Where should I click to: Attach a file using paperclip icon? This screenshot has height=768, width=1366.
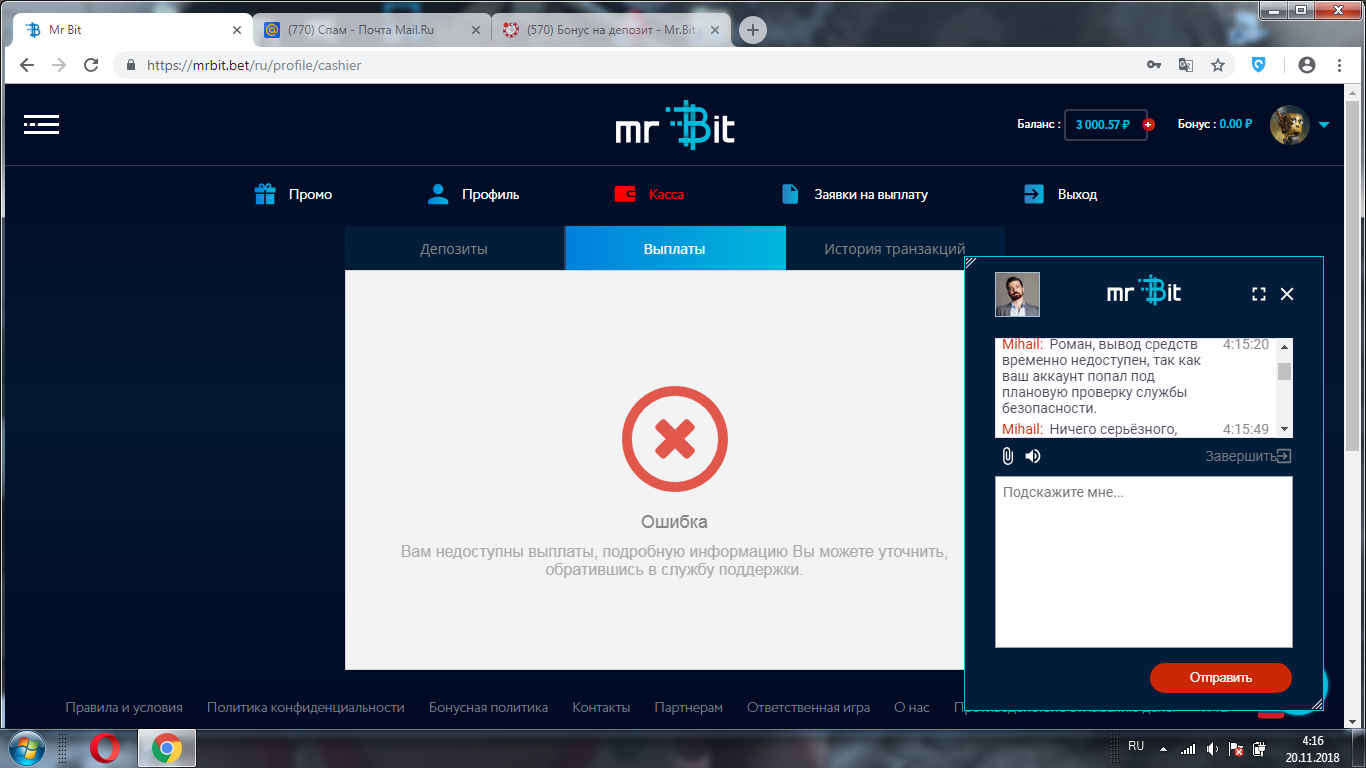tap(1008, 456)
